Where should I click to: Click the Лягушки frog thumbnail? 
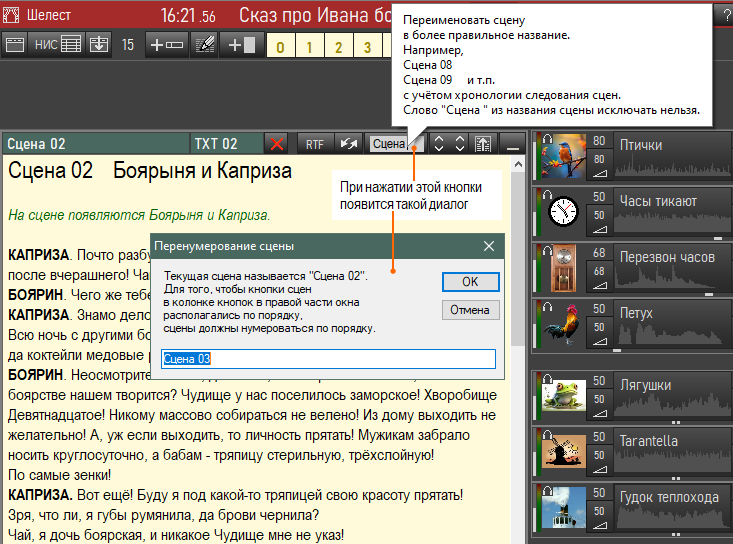coord(564,396)
